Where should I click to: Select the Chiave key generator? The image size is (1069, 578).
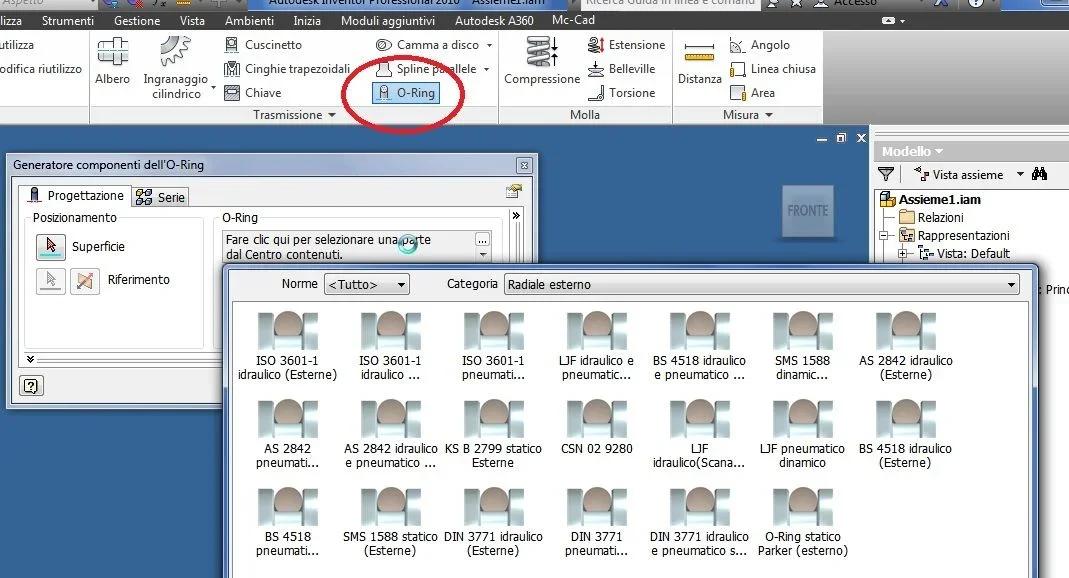coord(253,93)
